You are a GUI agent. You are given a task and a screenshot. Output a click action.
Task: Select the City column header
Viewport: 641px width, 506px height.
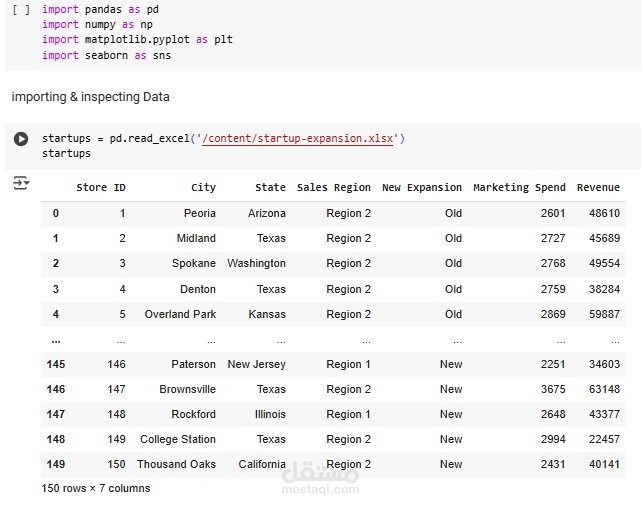coord(203,188)
